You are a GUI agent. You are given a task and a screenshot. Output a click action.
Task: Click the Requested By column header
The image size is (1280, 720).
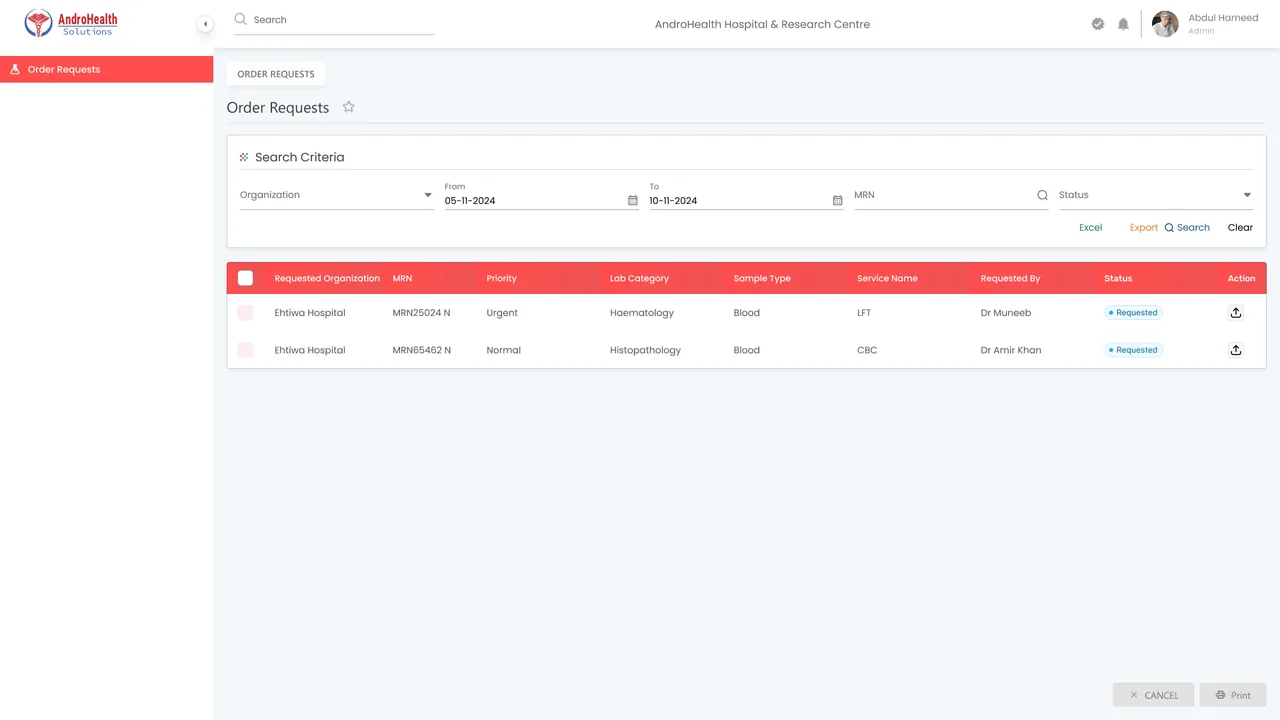(1010, 279)
